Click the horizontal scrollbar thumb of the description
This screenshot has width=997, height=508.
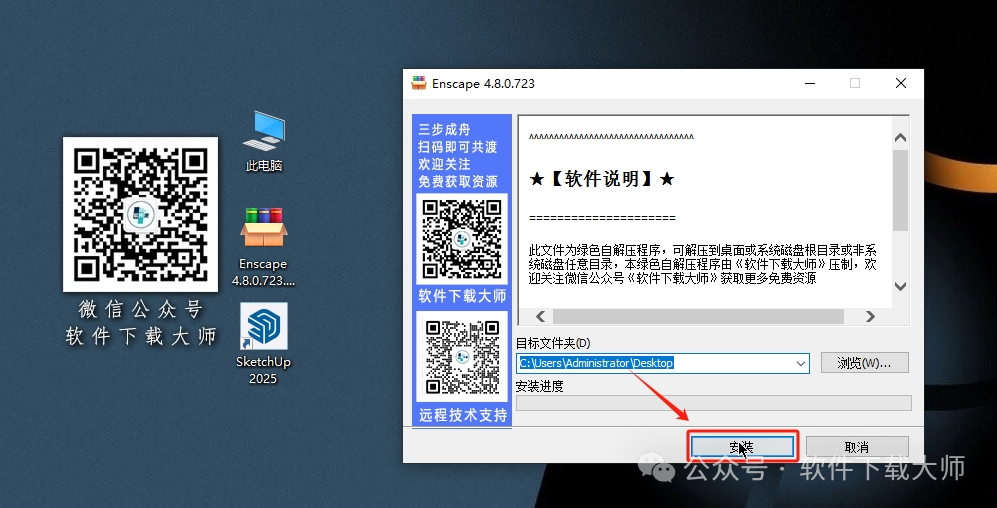pyautogui.click(x=698, y=316)
